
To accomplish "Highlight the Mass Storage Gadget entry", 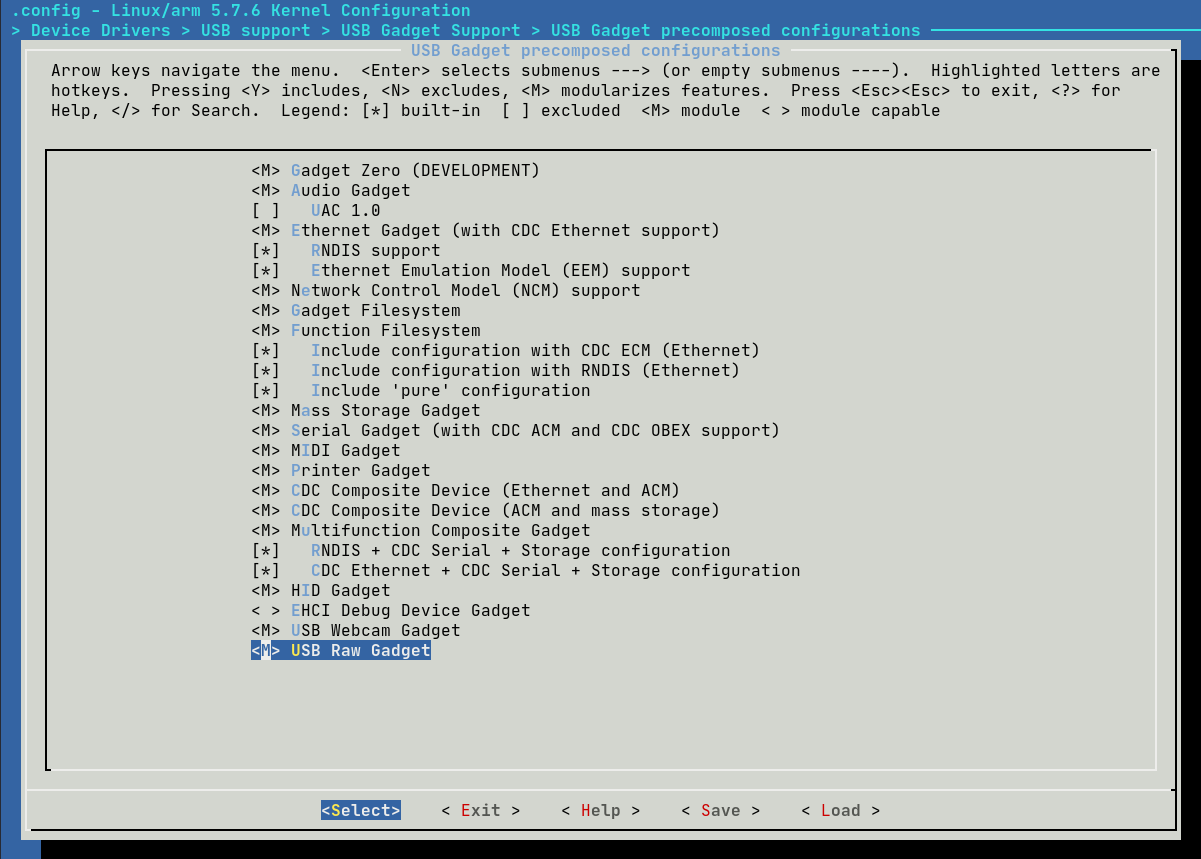I will point(385,410).
